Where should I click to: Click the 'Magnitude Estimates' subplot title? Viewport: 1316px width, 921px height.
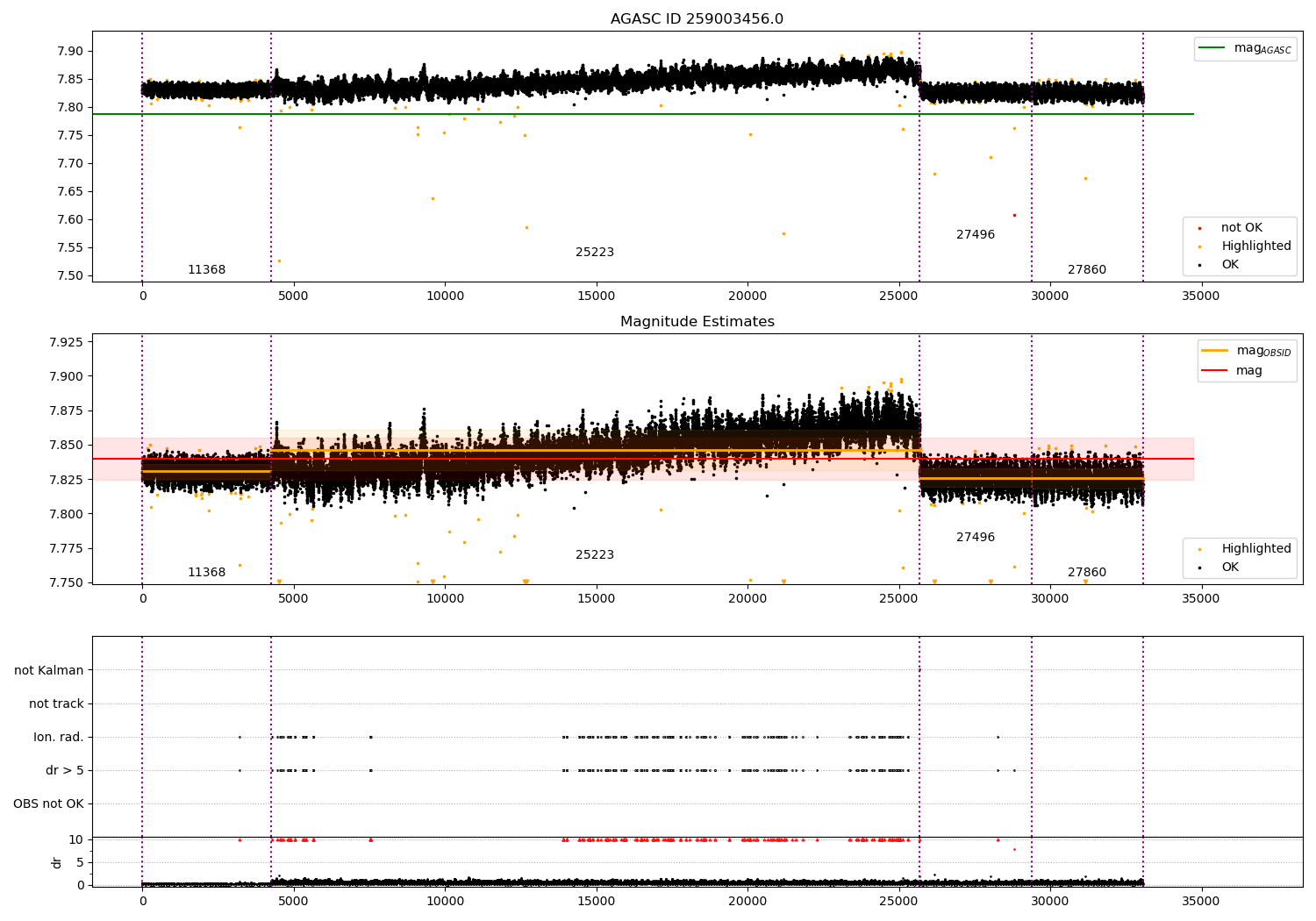(697, 322)
